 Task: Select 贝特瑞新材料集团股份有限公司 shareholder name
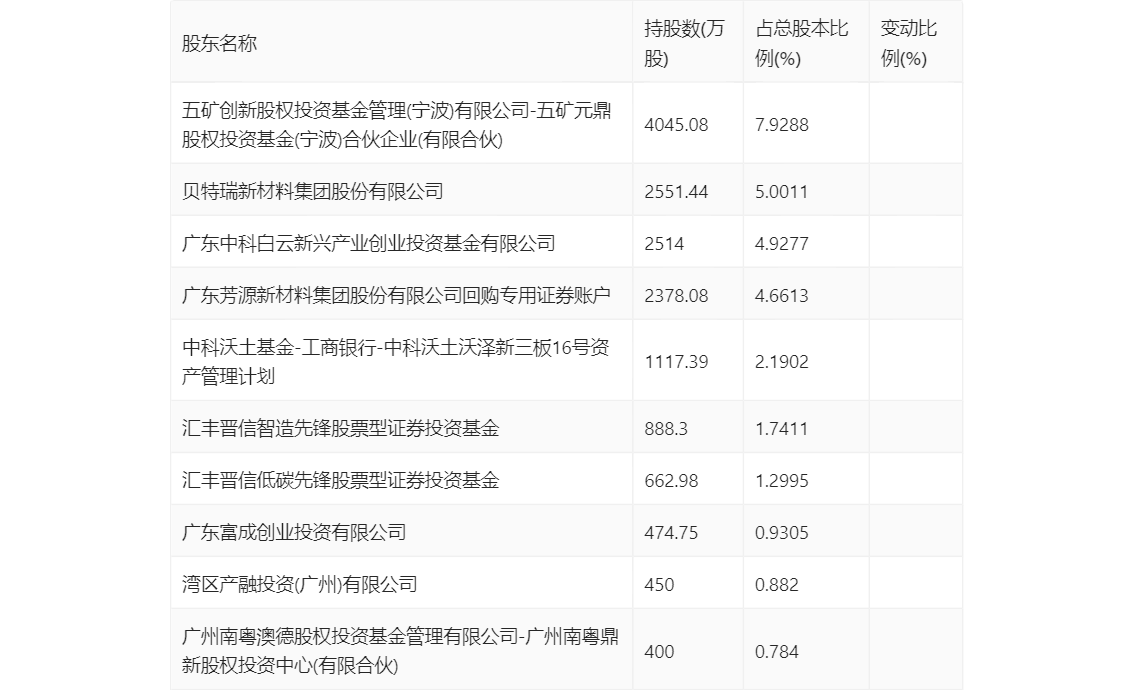[312, 191]
